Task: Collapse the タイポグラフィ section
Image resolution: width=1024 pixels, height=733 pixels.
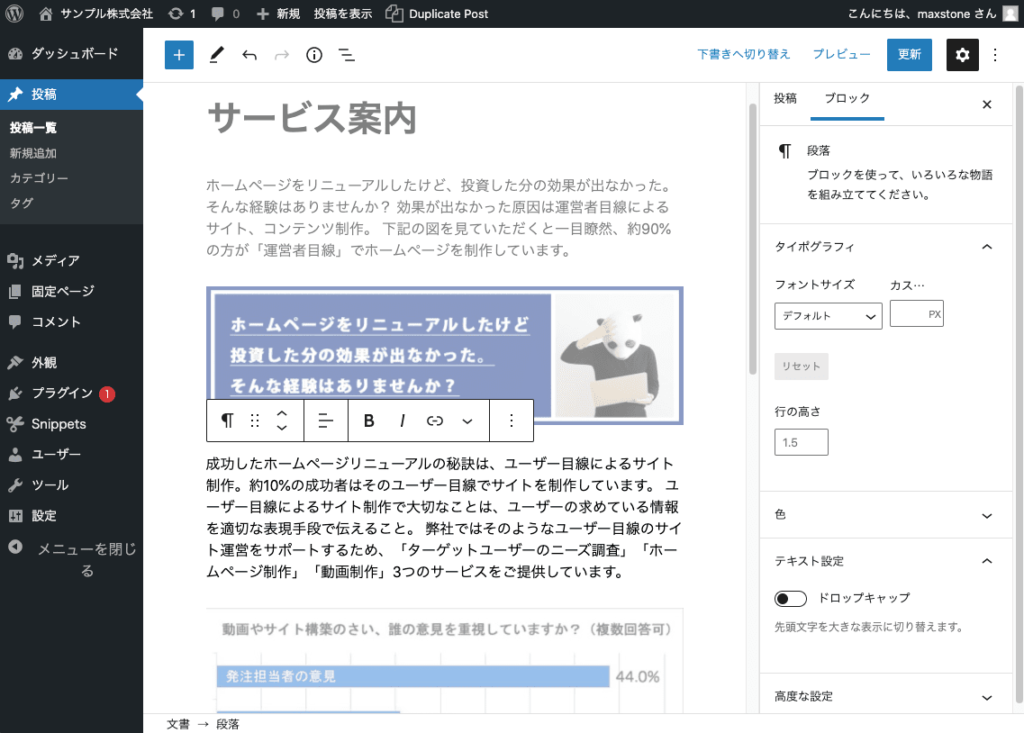Action: tap(987, 246)
